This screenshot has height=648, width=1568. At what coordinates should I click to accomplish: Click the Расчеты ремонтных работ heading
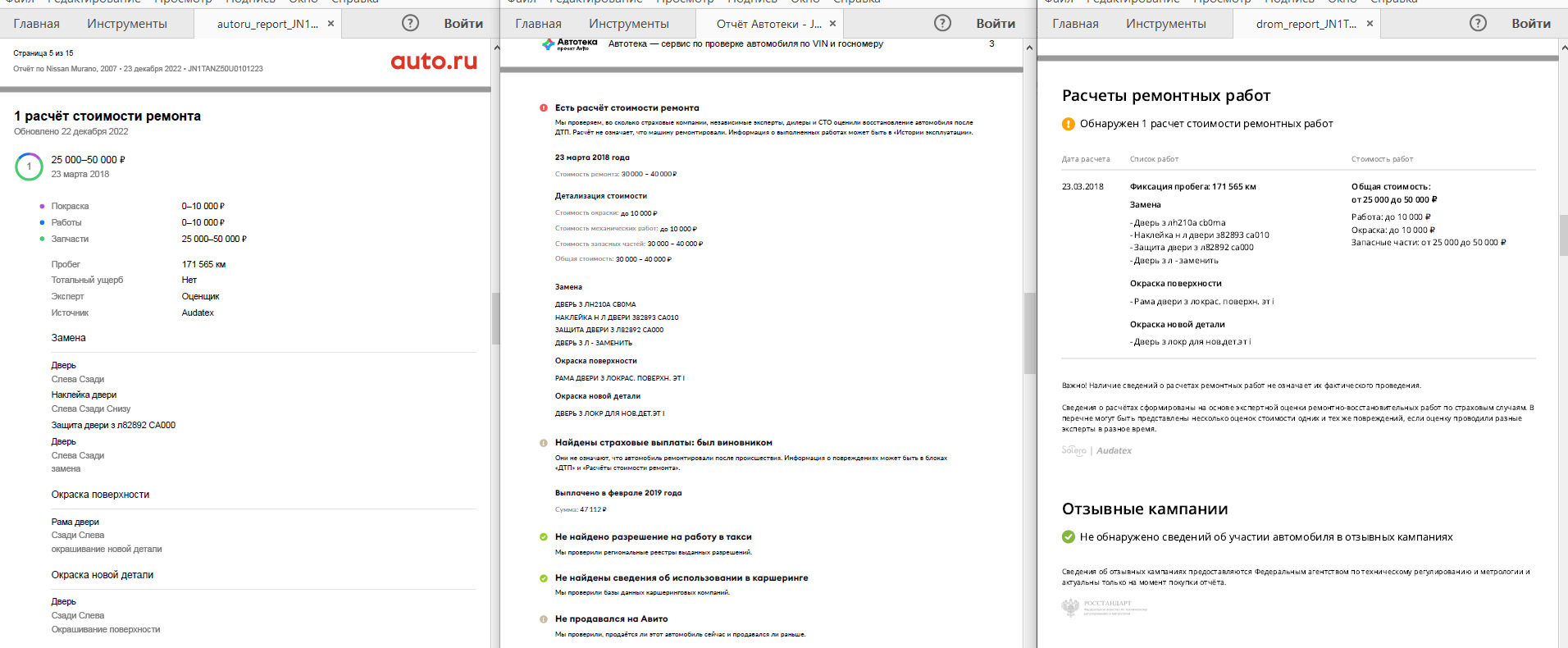[x=1166, y=96]
